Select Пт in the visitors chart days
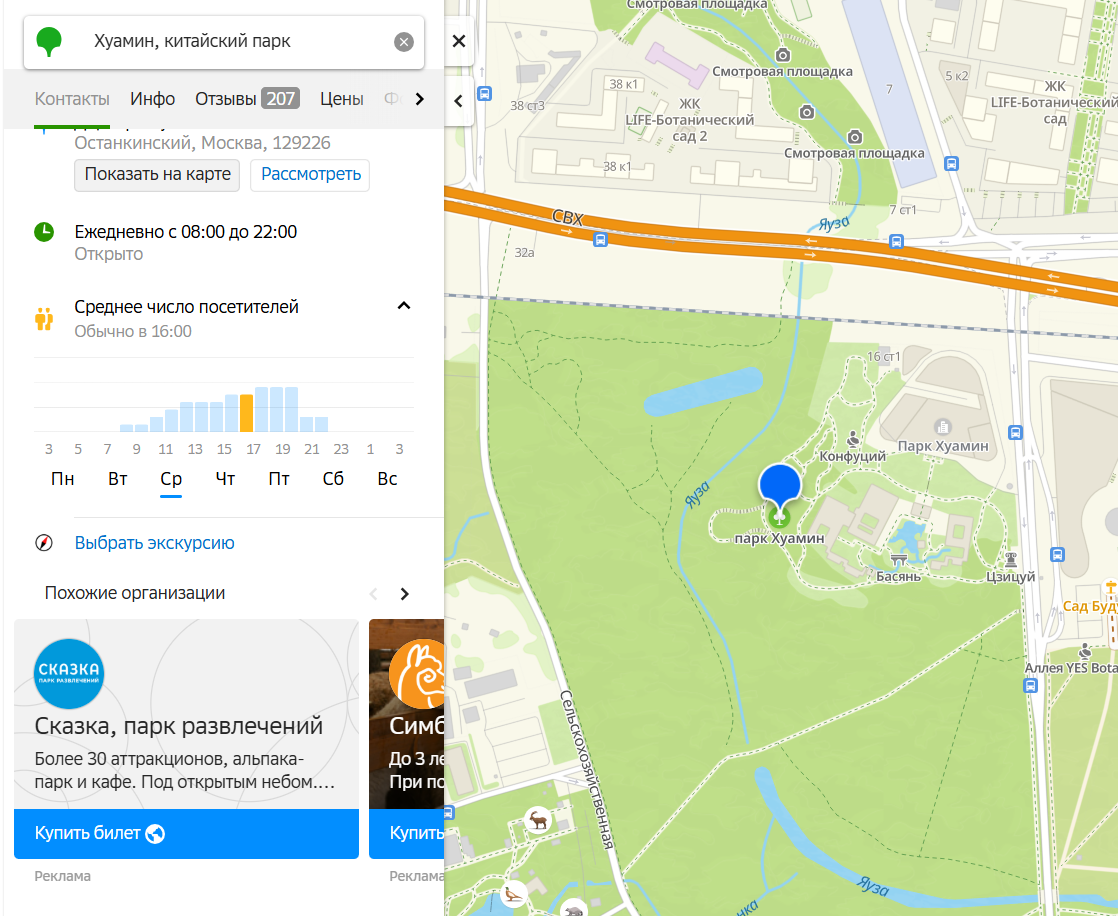1118x916 pixels. (279, 479)
